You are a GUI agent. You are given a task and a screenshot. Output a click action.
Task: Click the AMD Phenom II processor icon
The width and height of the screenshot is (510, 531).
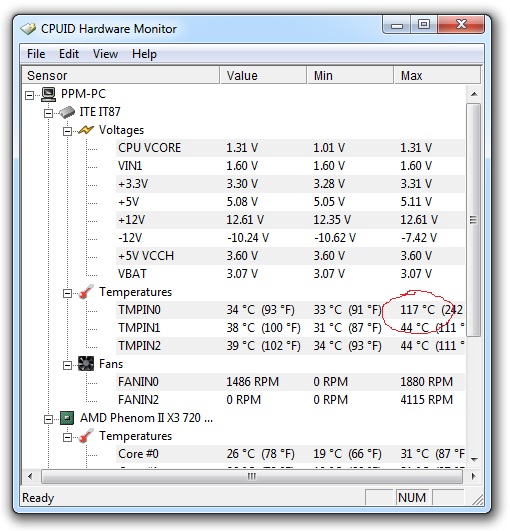(67, 418)
